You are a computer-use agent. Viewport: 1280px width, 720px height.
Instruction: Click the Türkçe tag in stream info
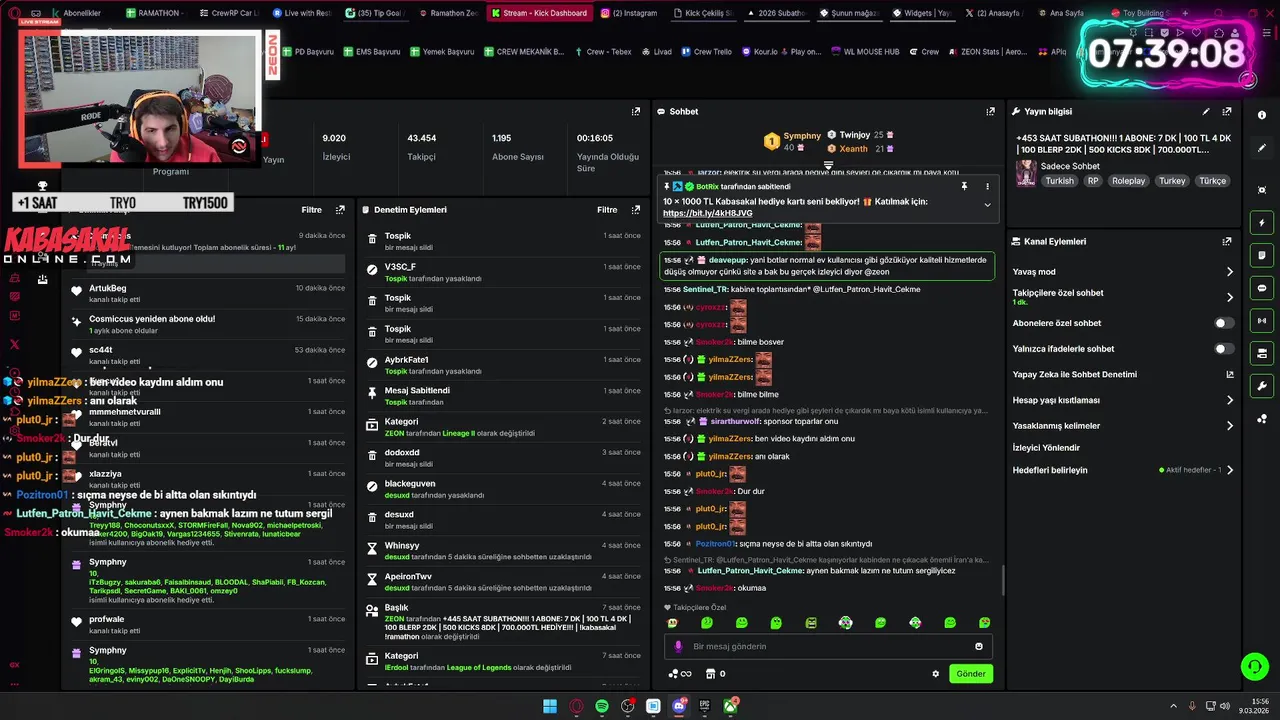(x=1212, y=181)
